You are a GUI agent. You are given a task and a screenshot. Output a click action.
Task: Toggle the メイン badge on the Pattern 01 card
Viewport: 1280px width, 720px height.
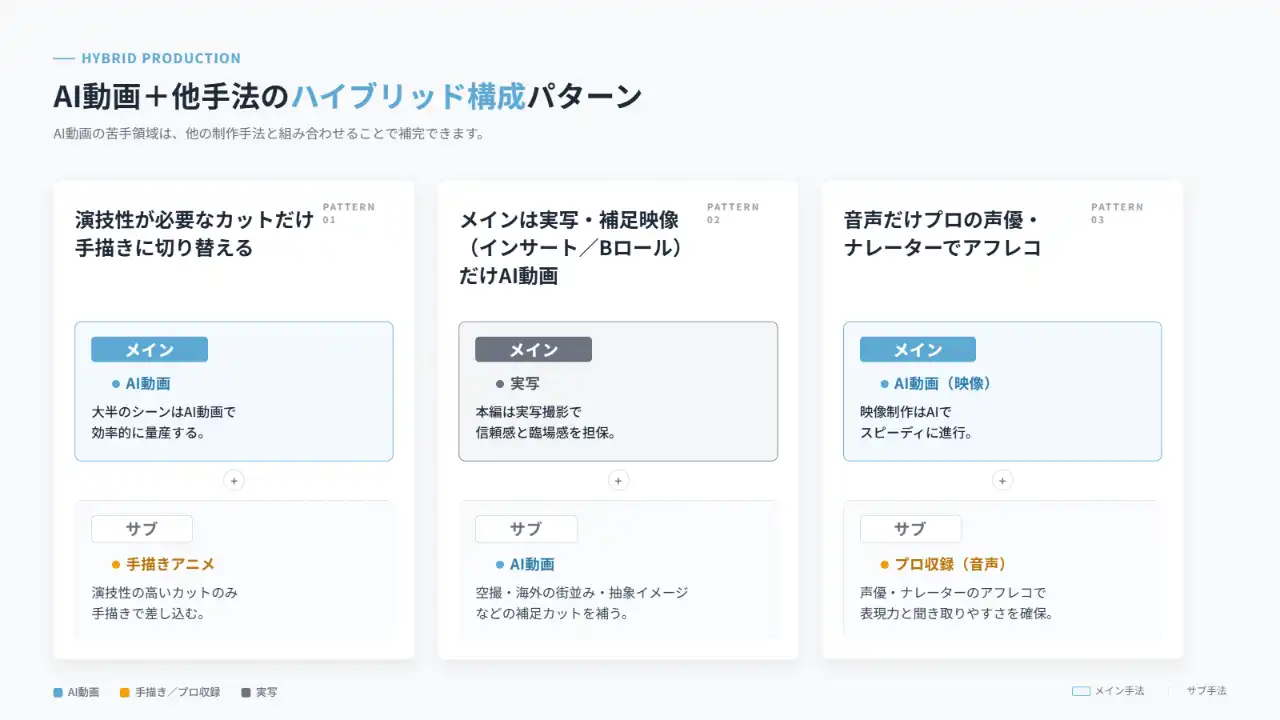pos(148,349)
